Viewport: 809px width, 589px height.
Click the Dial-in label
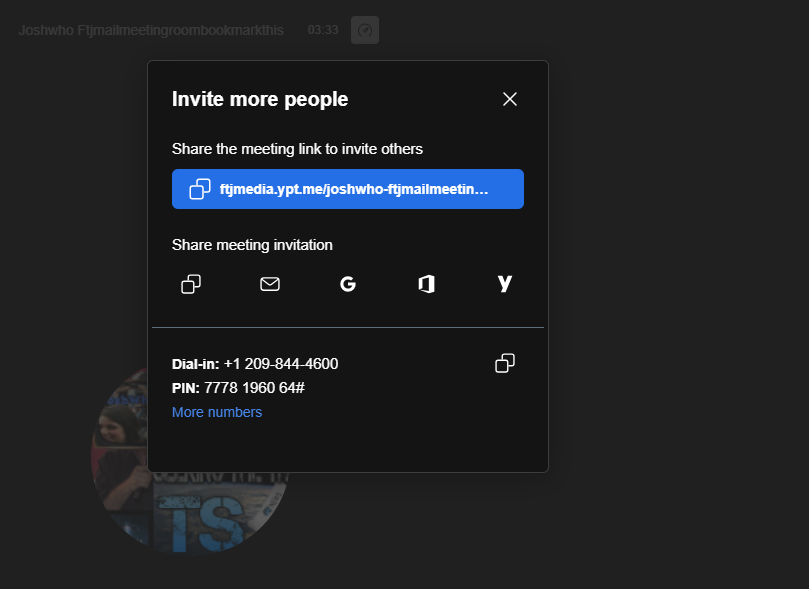point(195,364)
